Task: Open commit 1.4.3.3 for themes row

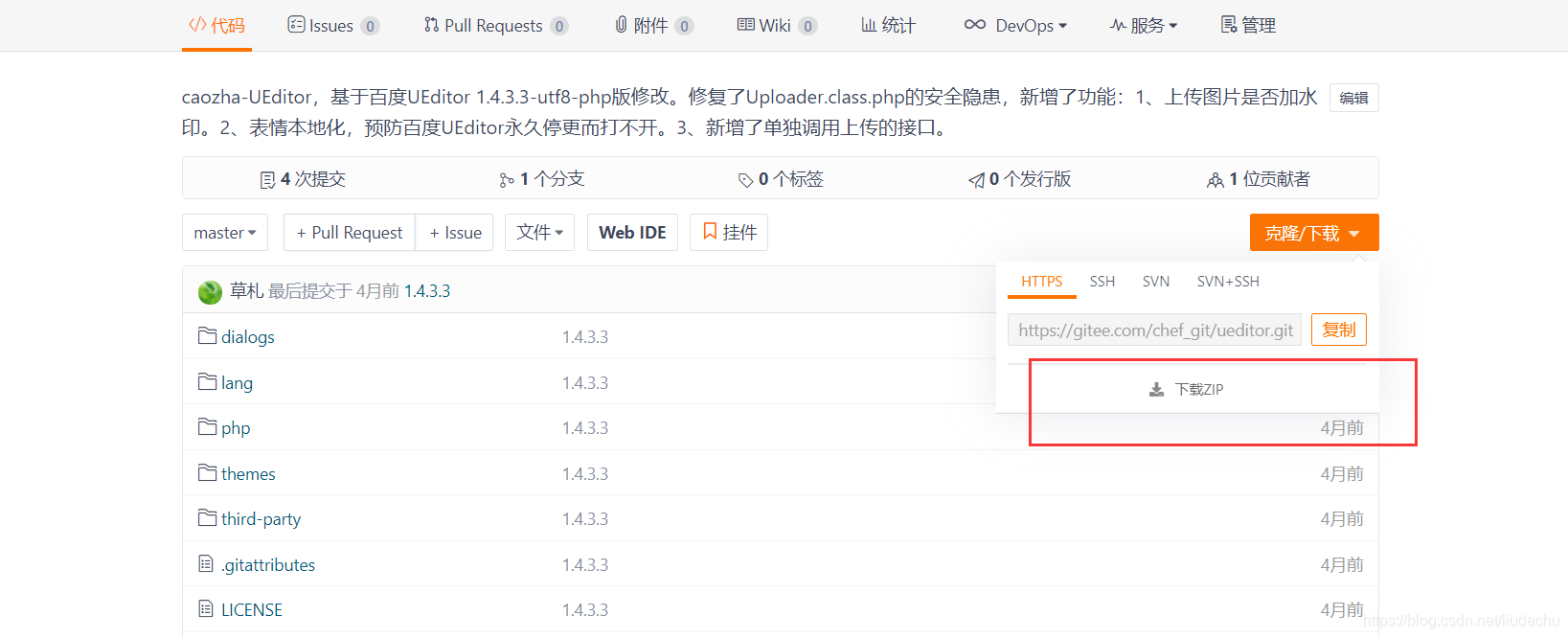Action: (585, 474)
